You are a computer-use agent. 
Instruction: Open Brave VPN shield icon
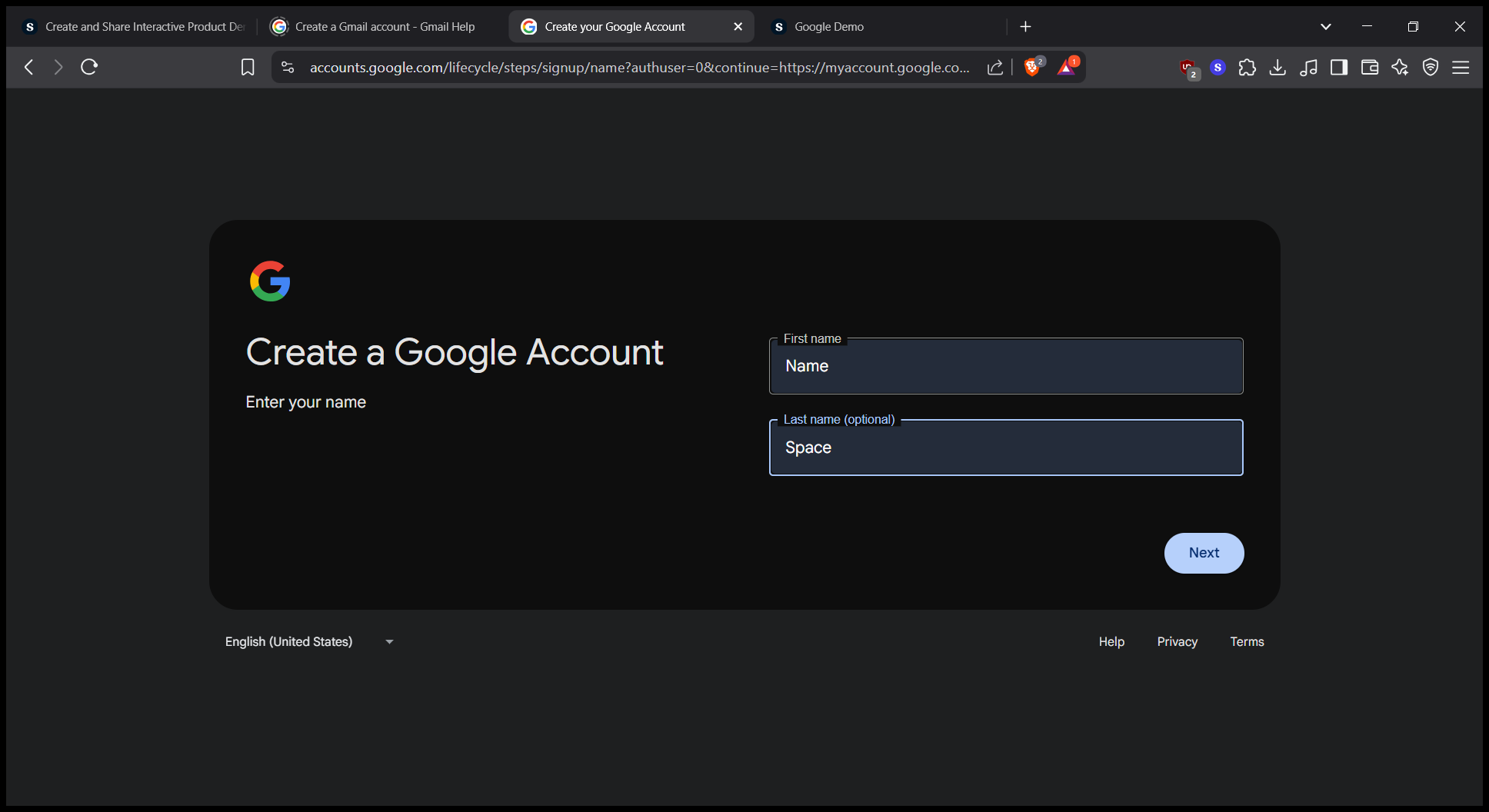[x=1431, y=68]
